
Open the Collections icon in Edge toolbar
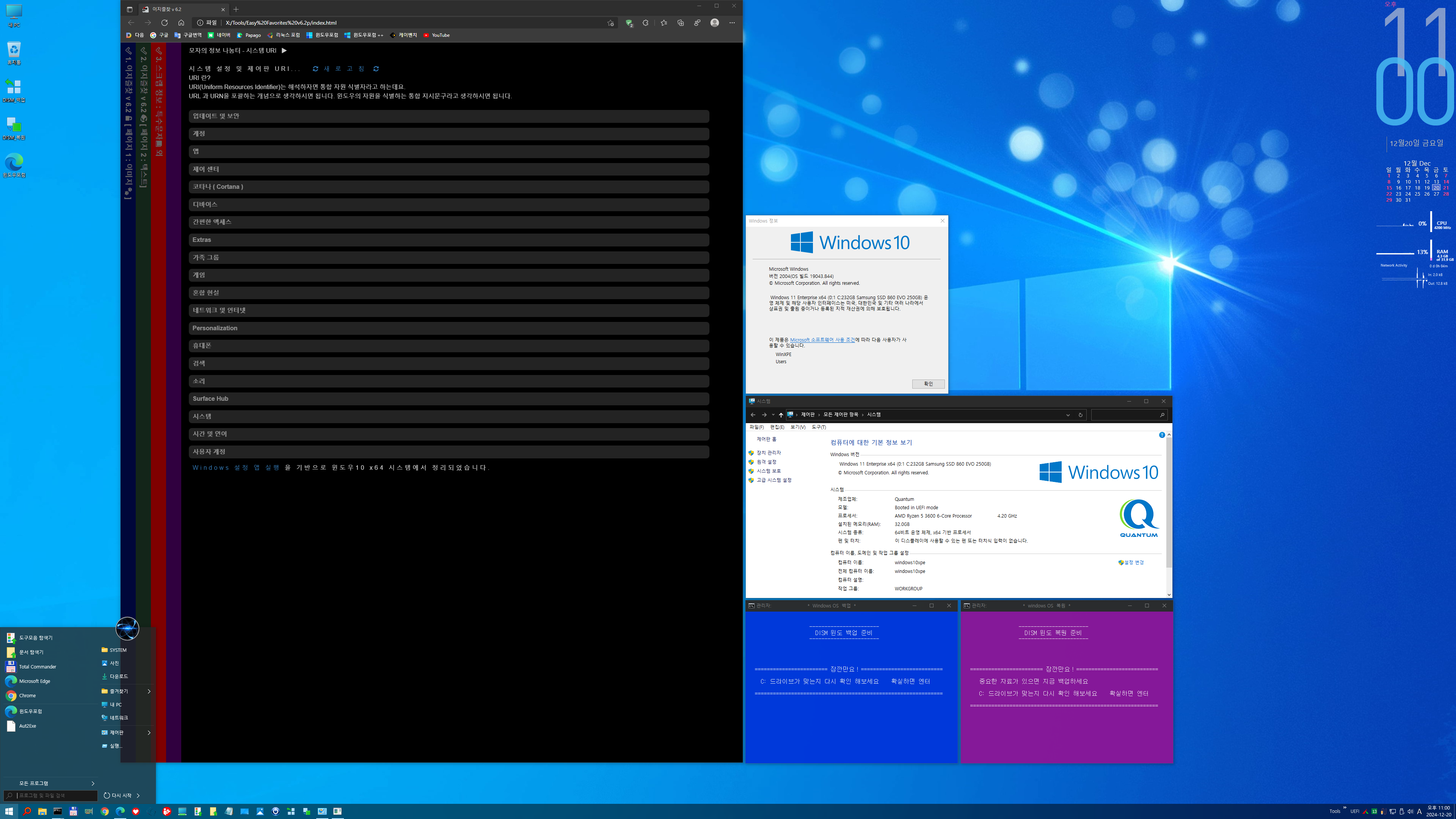(x=681, y=23)
